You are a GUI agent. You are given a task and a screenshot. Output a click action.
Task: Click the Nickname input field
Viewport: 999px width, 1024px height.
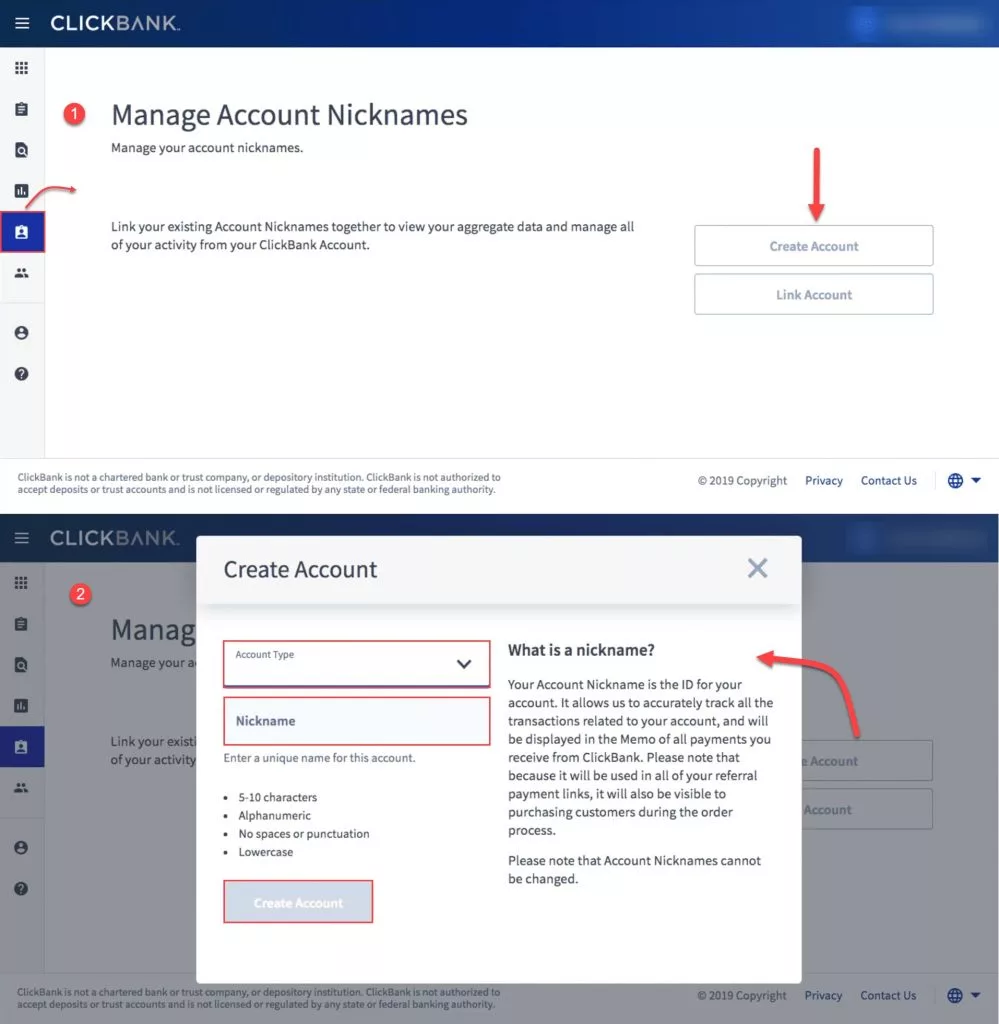(x=357, y=721)
